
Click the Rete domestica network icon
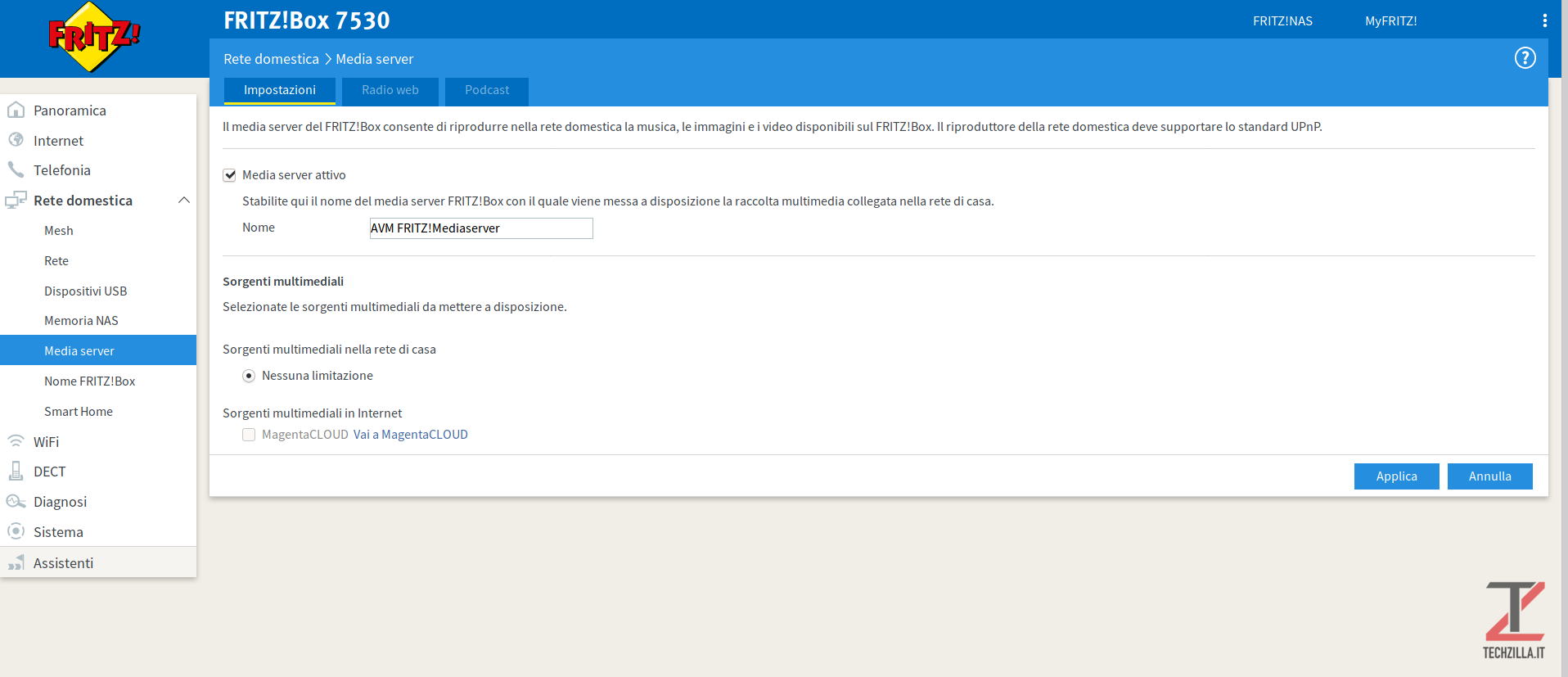[x=16, y=200]
